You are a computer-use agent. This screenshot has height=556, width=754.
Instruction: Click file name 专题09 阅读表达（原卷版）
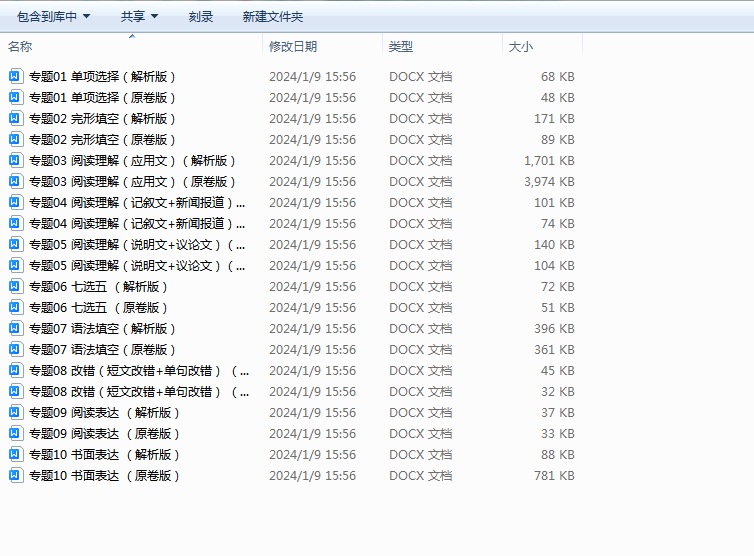105,433
